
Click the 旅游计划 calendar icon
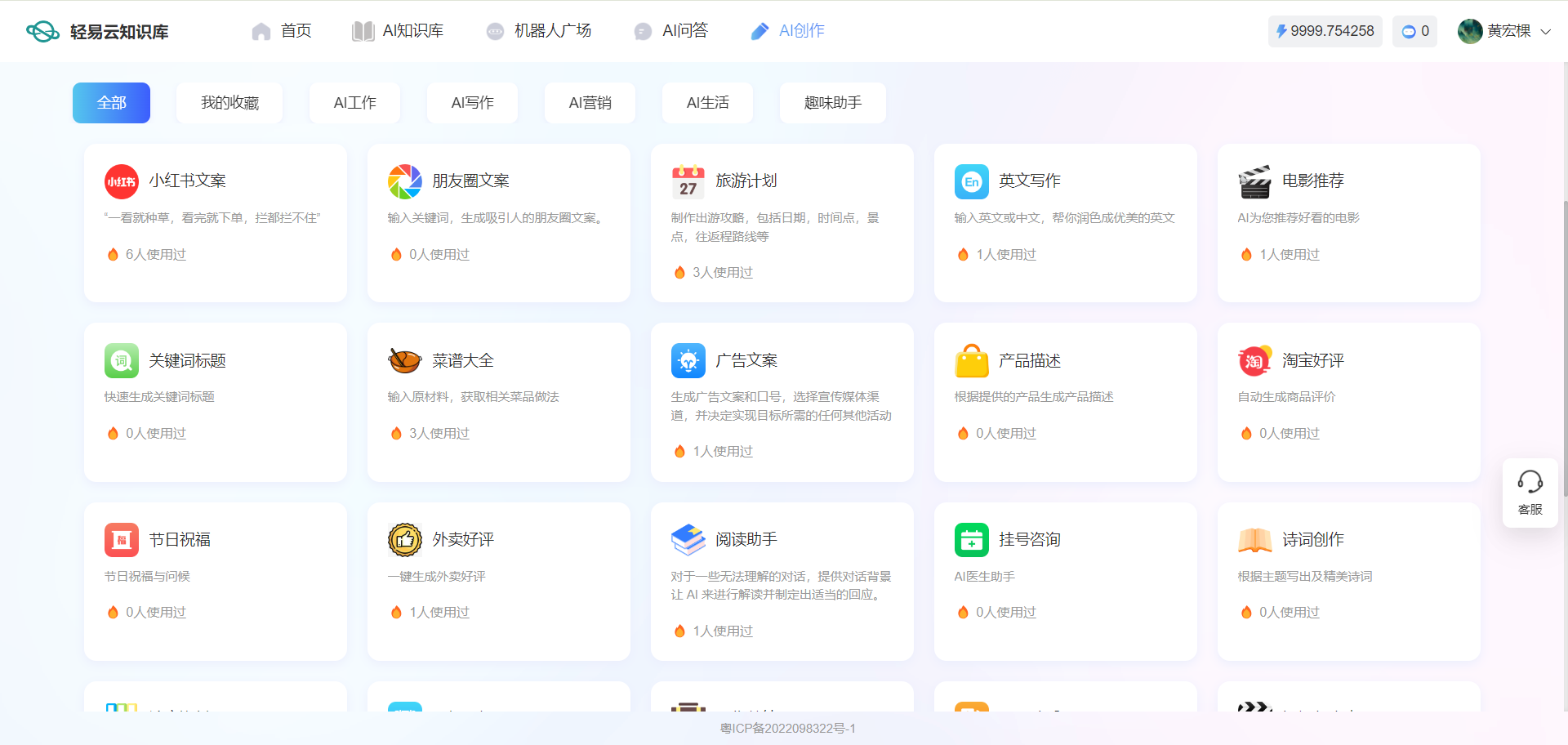pyautogui.click(x=688, y=181)
